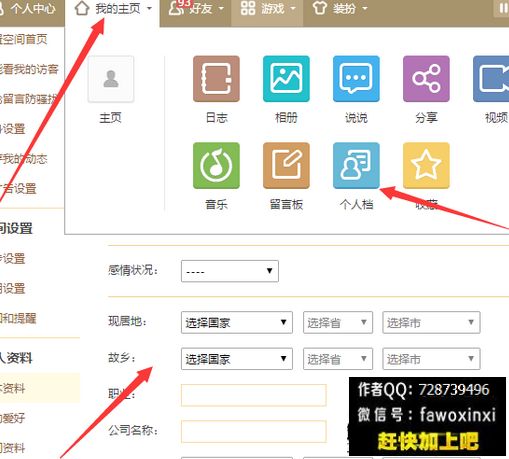Open the 视频 video icon
509x459 pixels.
491,79
